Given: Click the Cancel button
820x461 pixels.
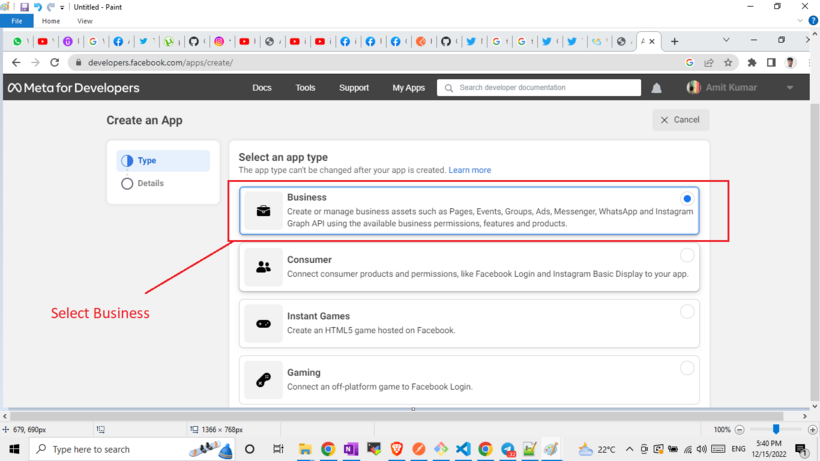Looking at the screenshot, I should (x=680, y=120).
